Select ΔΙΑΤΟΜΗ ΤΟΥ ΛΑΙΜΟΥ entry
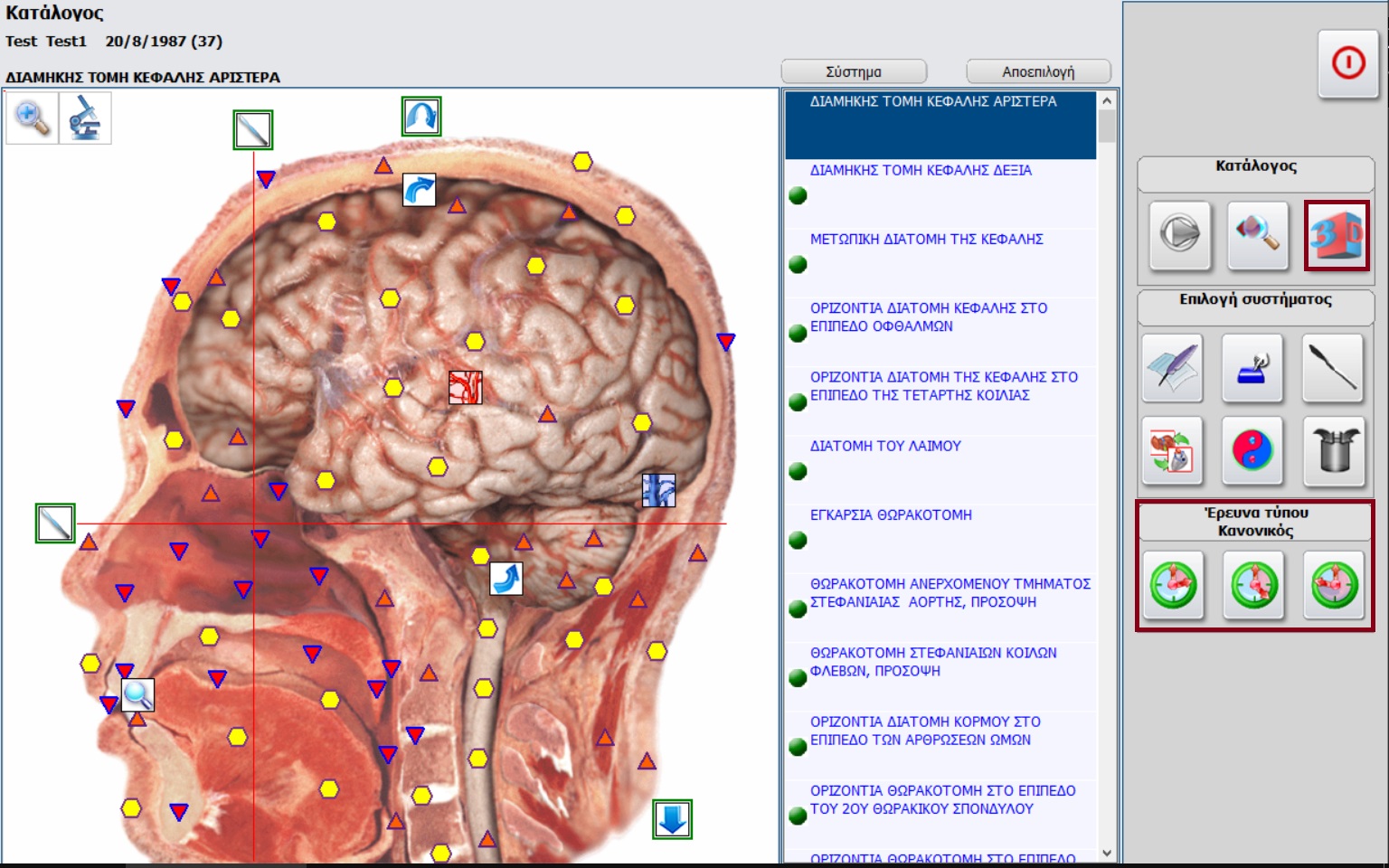This screenshot has height=868, width=1389. tap(940, 469)
